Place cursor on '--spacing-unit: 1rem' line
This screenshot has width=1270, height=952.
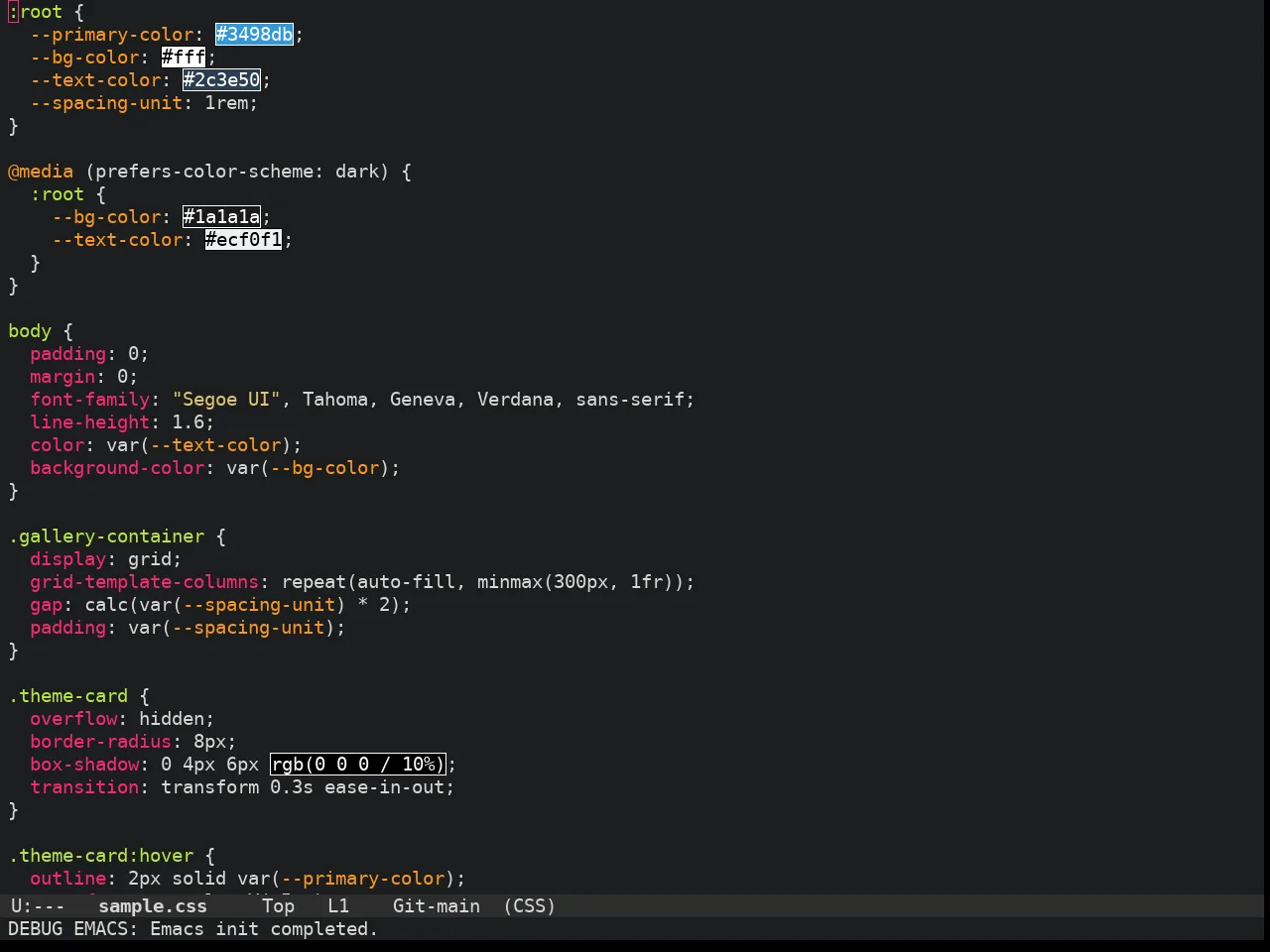tap(144, 103)
